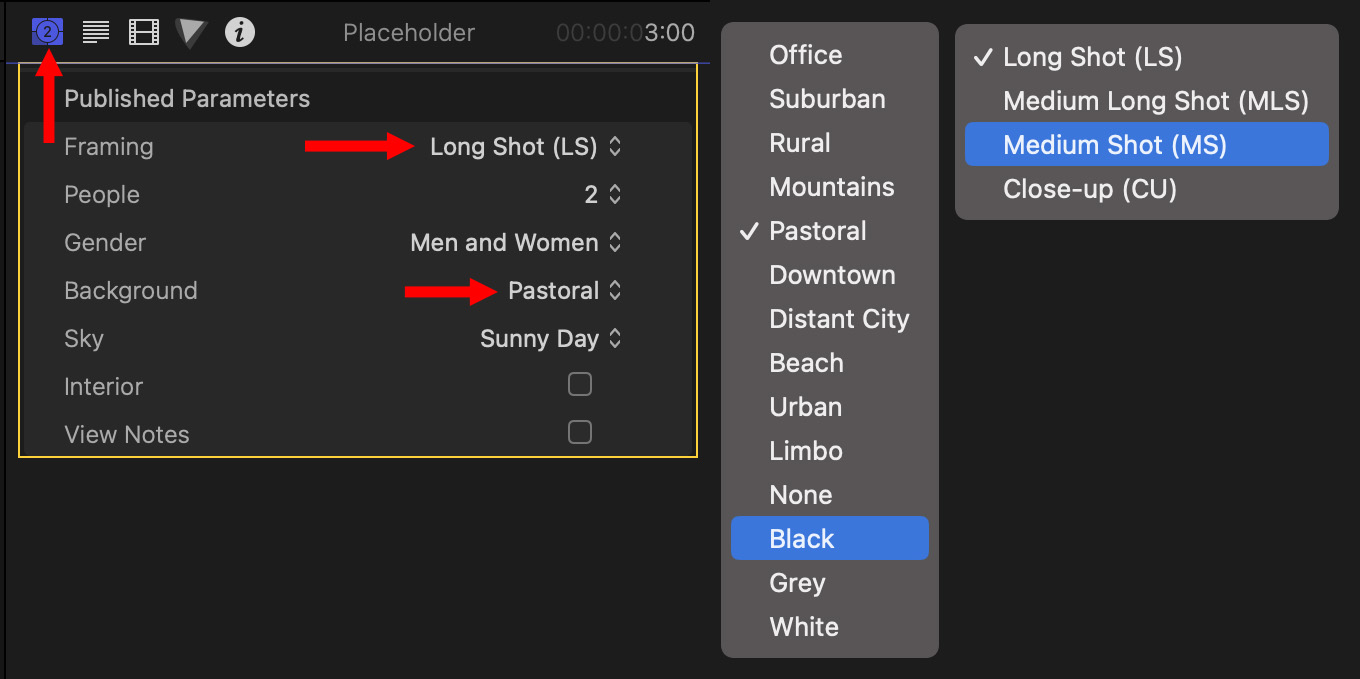This screenshot has height=679, width=1360.
Task: Open the Info inspector icon
Action: point(239,32)
